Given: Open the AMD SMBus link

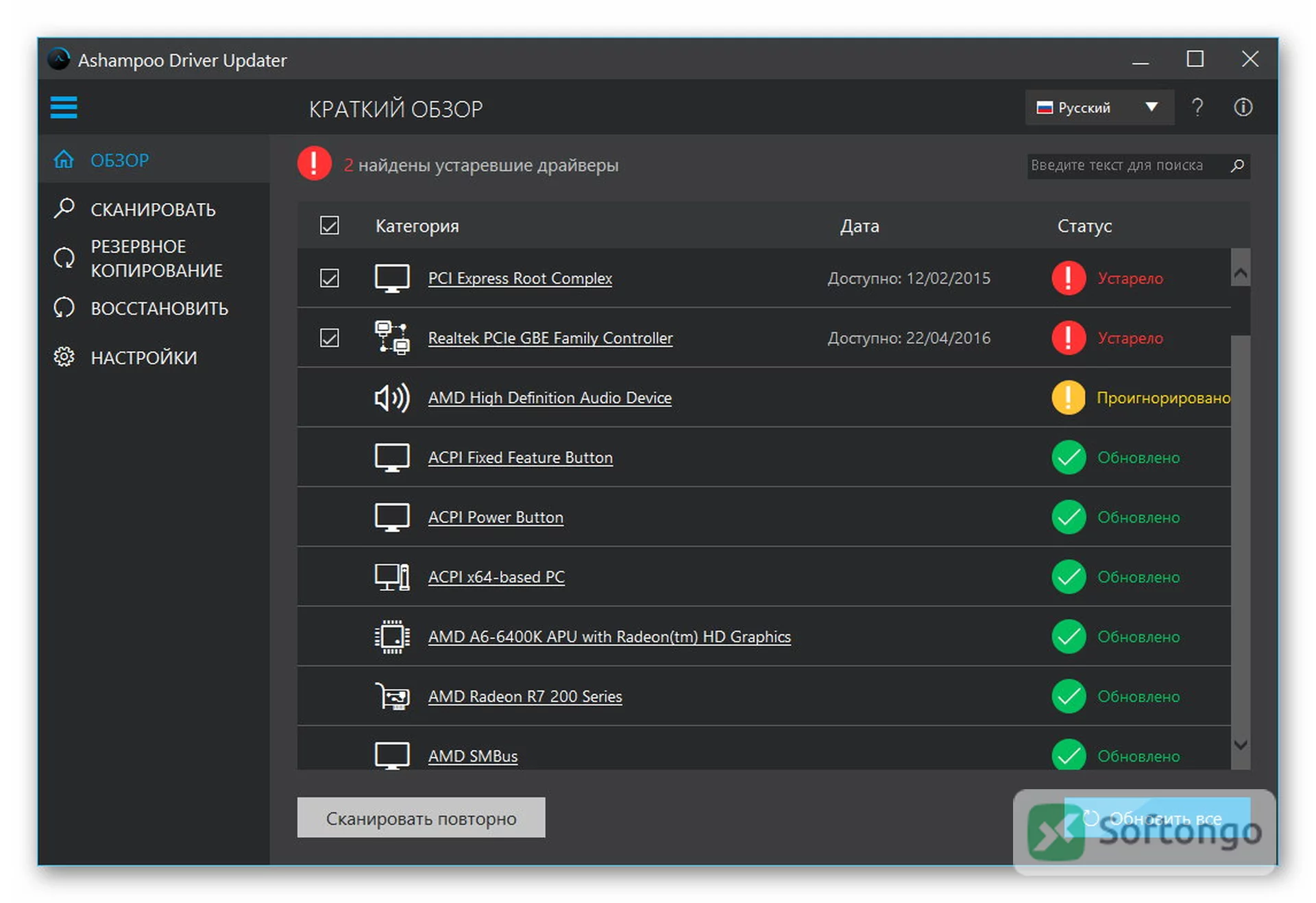Looking at the screenshot, I should tap(473, 756).
